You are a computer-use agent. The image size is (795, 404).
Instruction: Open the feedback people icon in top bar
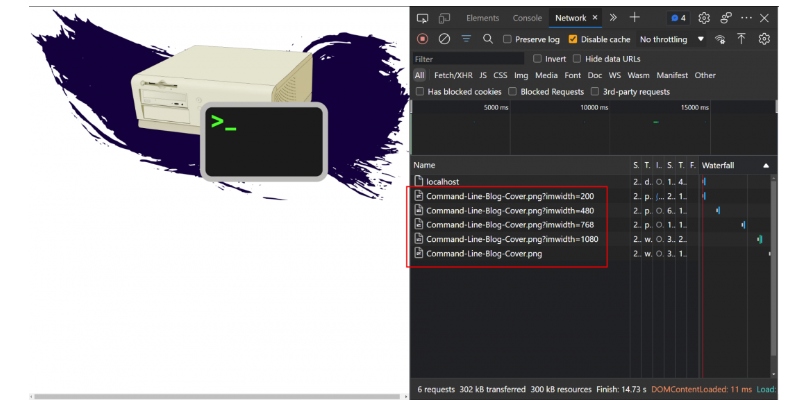pos(726,18)
